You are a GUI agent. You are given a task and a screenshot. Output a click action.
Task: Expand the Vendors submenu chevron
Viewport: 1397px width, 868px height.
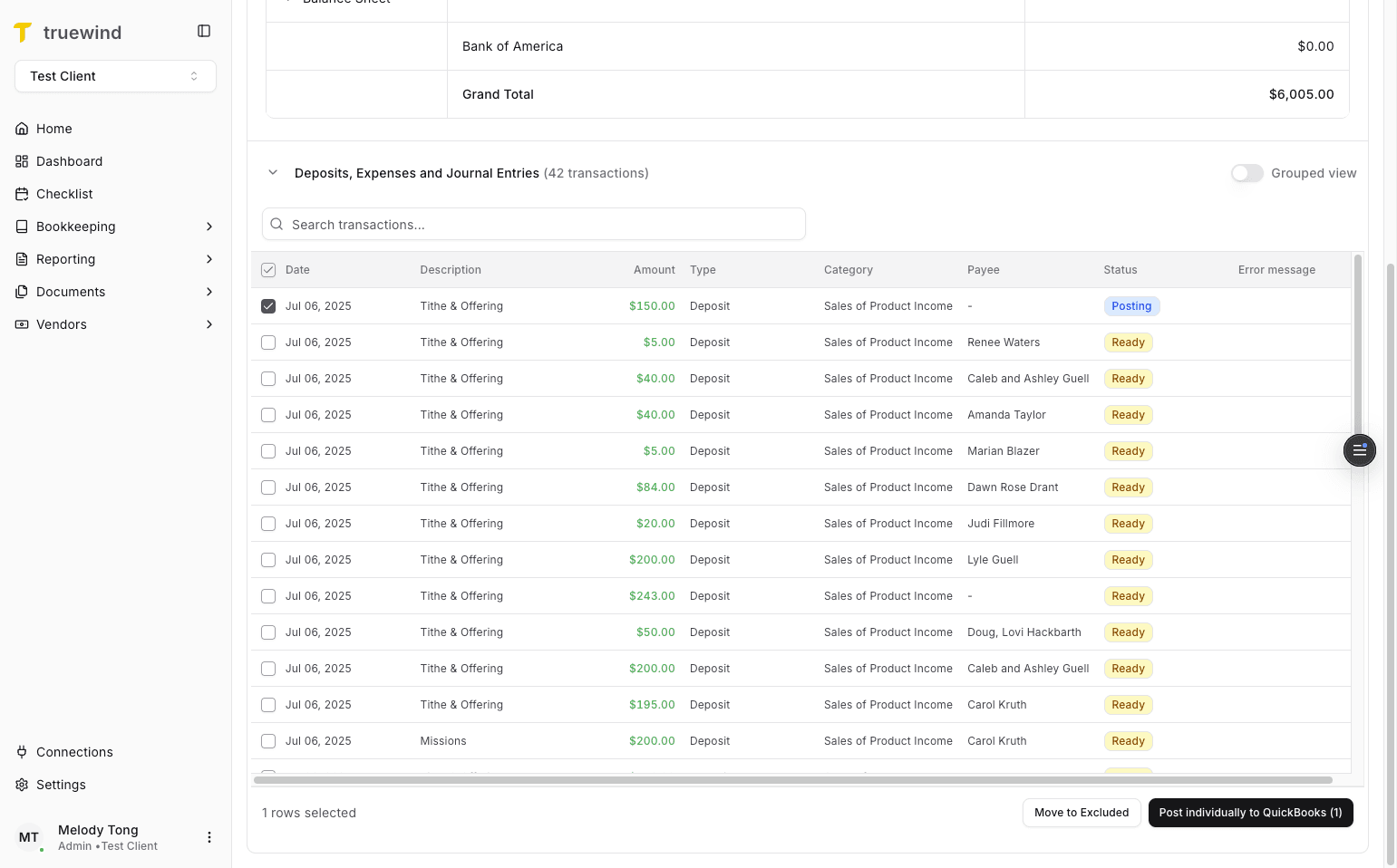[x=209, y=324]
